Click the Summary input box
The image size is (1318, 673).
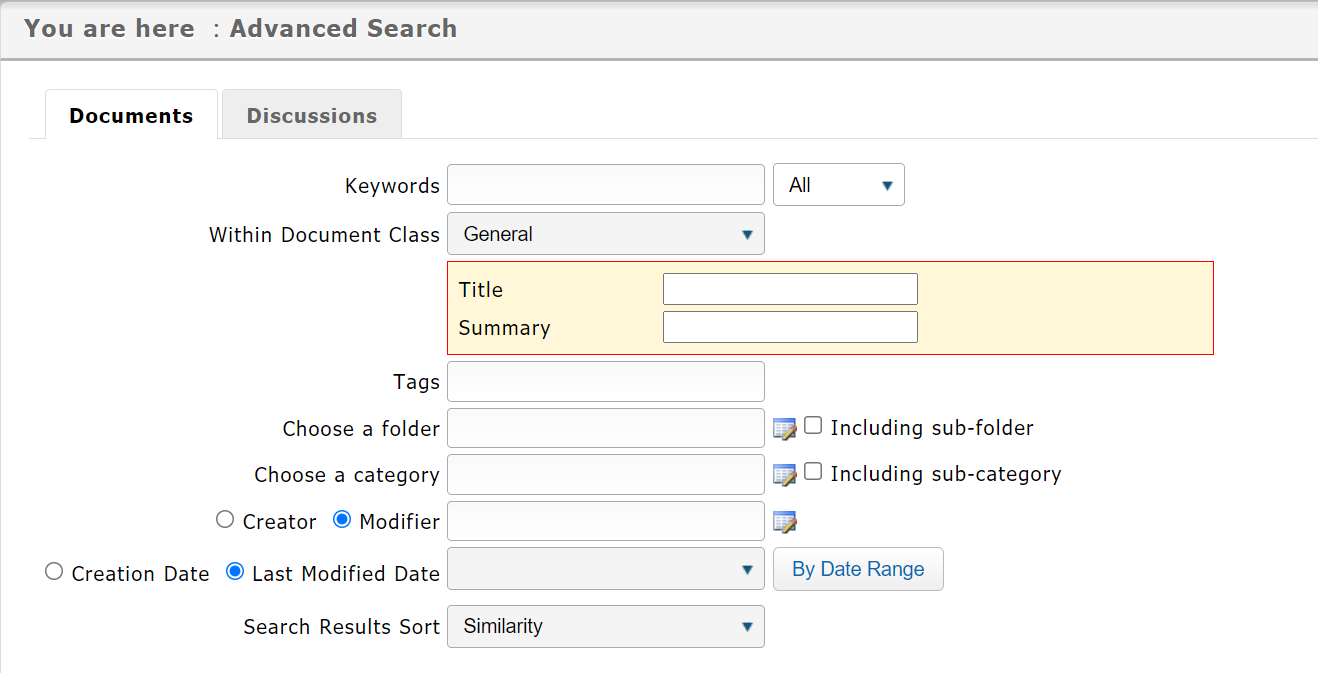(x=790, y=327)
